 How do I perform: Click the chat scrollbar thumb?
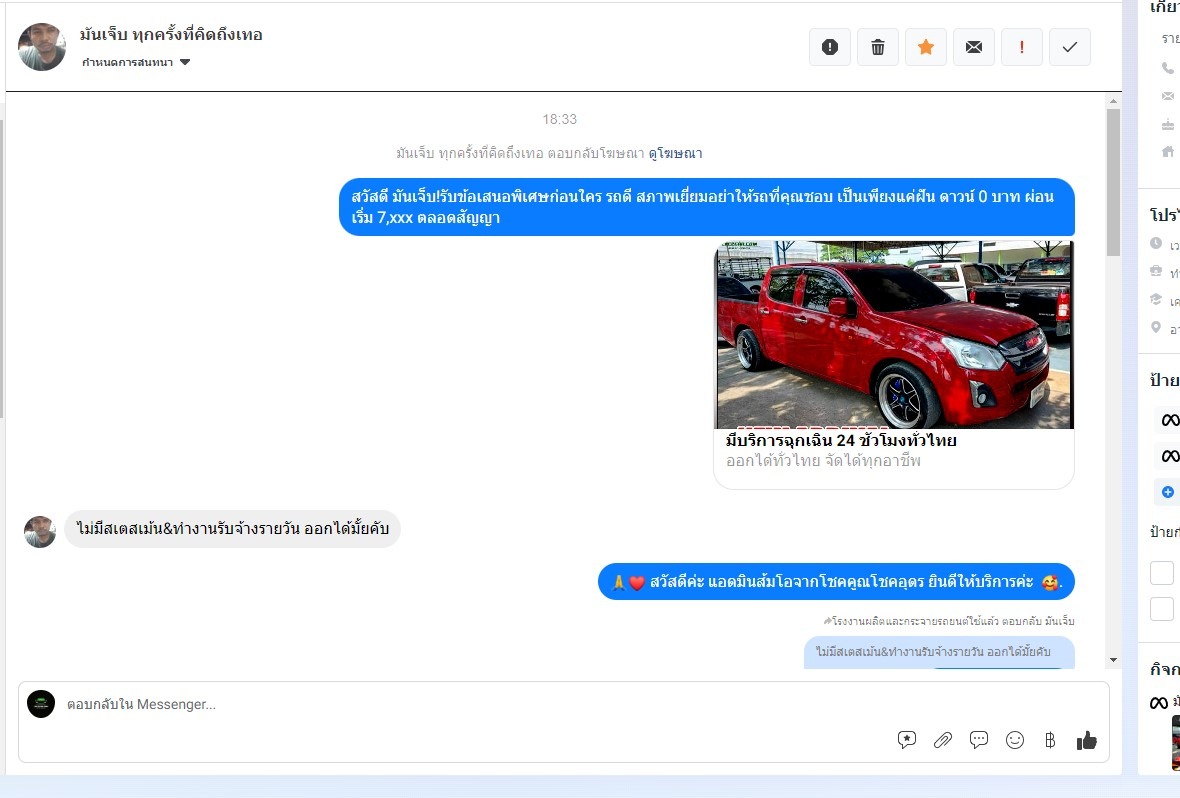[x=1113, y=182]
